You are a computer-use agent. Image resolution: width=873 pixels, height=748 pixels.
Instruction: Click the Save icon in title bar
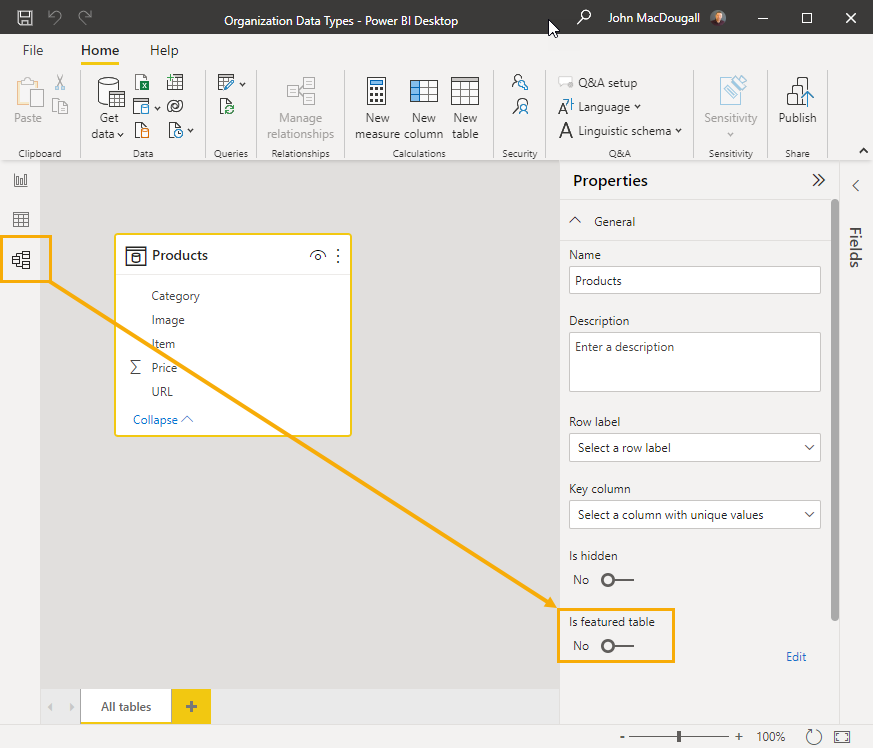(x=24, y=18)
